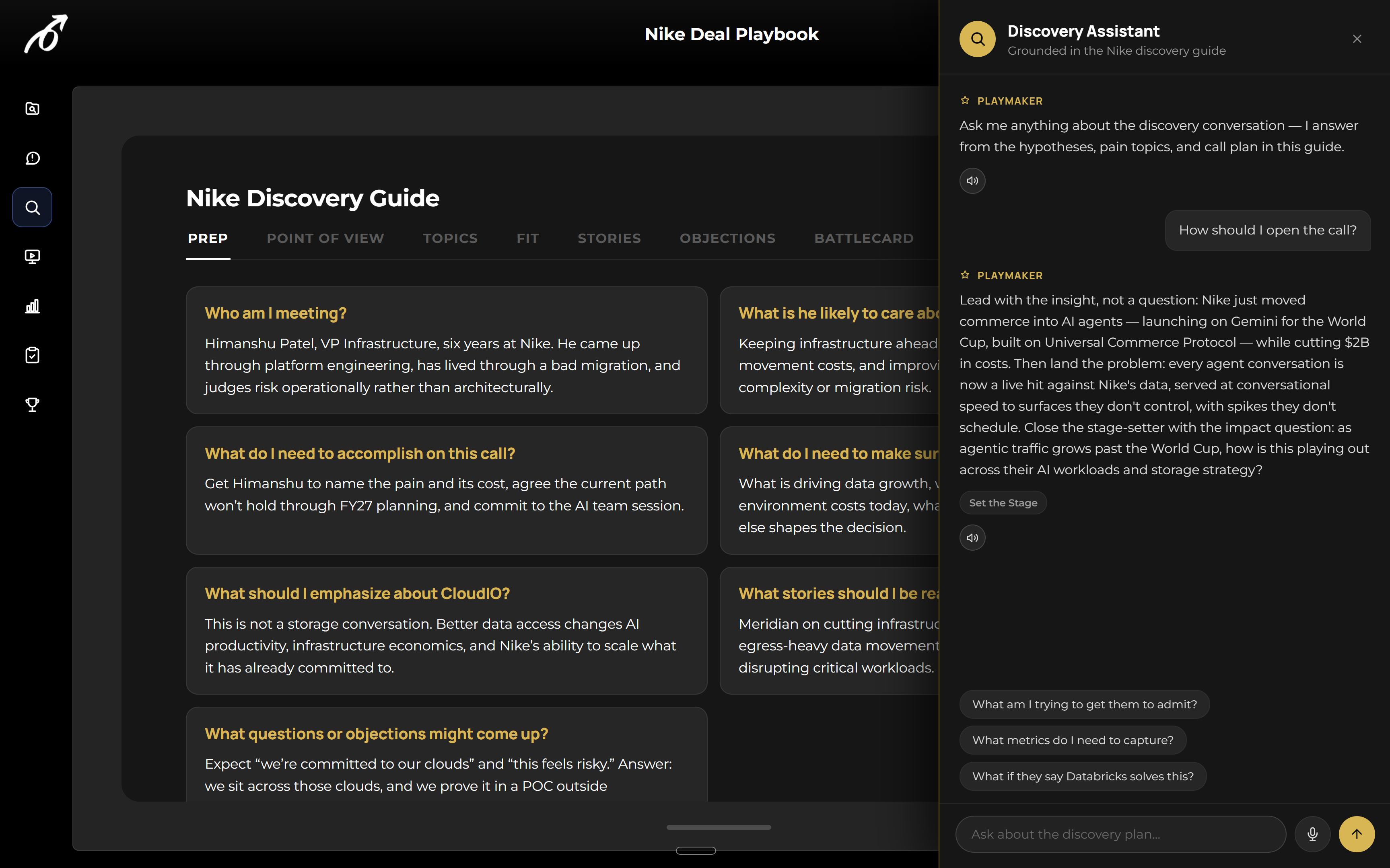This screenshot has width=1390, height=868.
Task: Switch to the FIT tab
Action: (x=528, y=239)
